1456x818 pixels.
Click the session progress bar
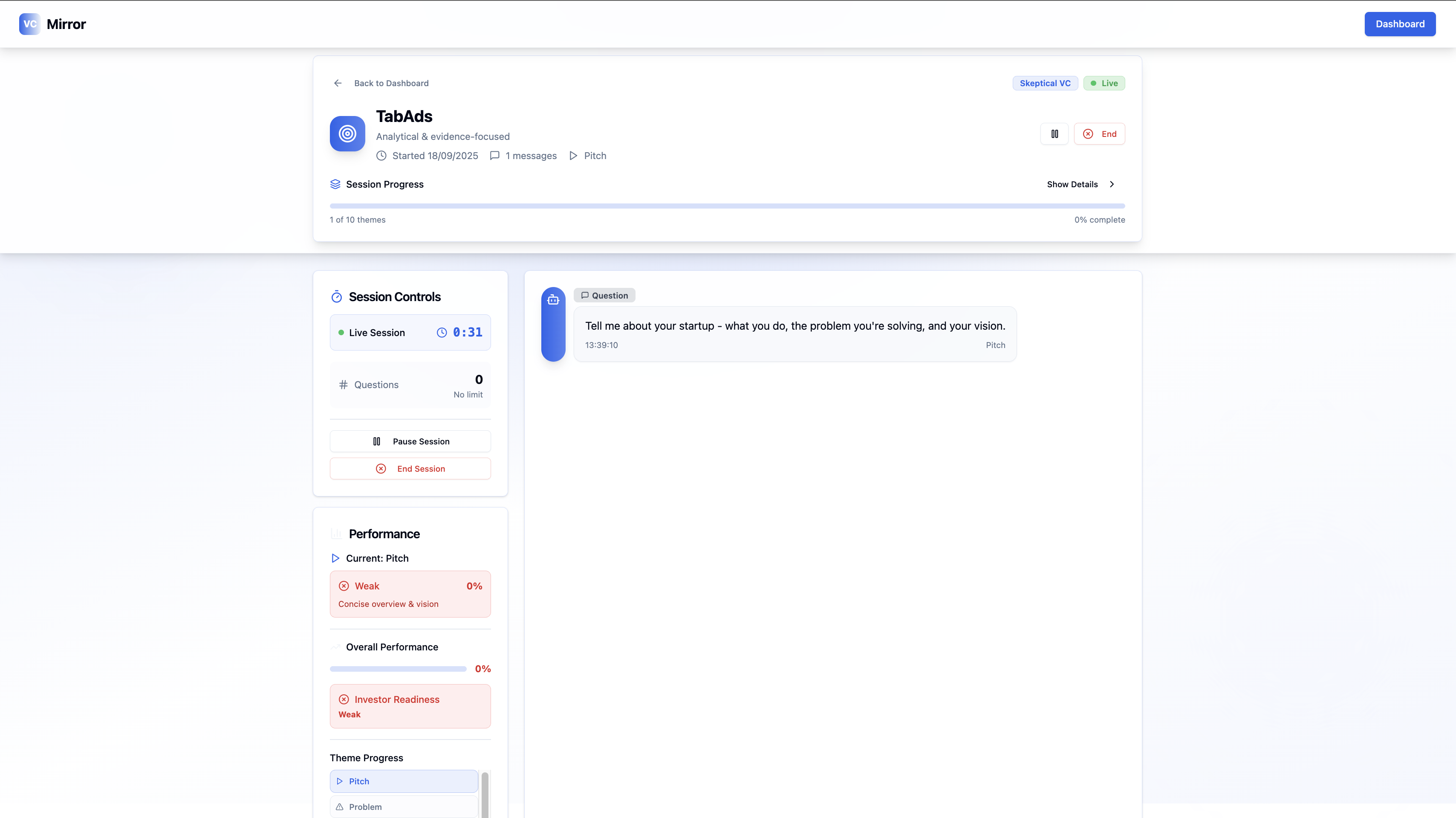(727, 206)
